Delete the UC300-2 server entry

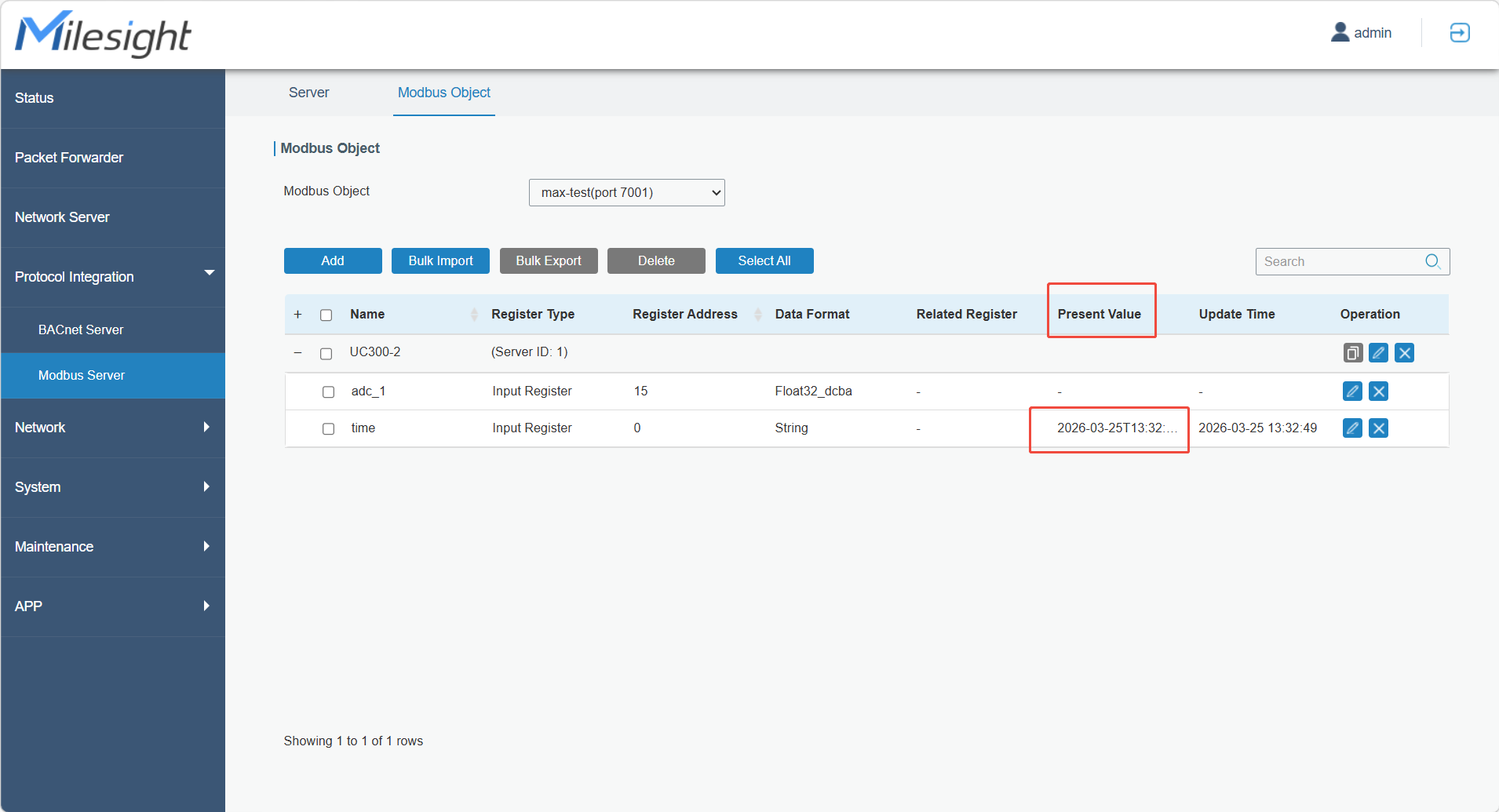(x=1404, y=353)
